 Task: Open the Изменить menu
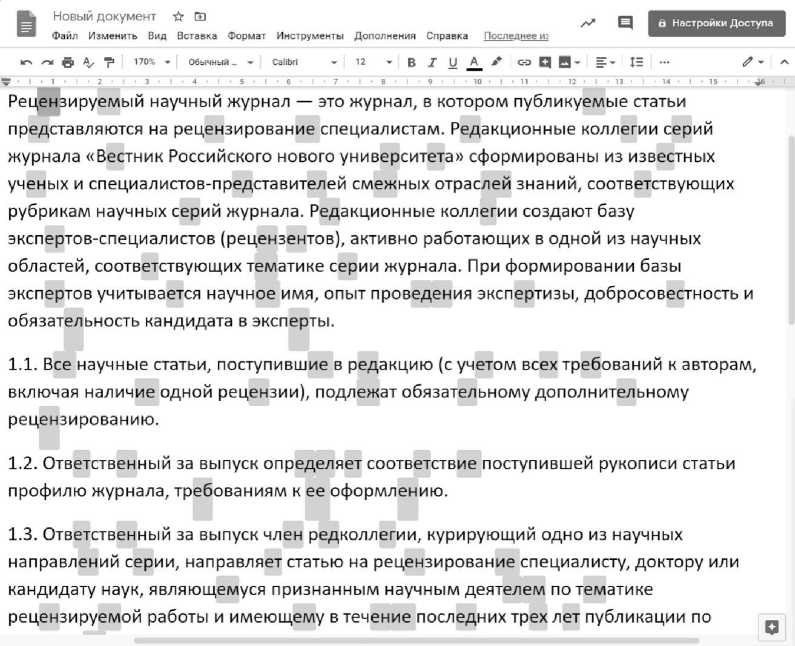point(113,36)
